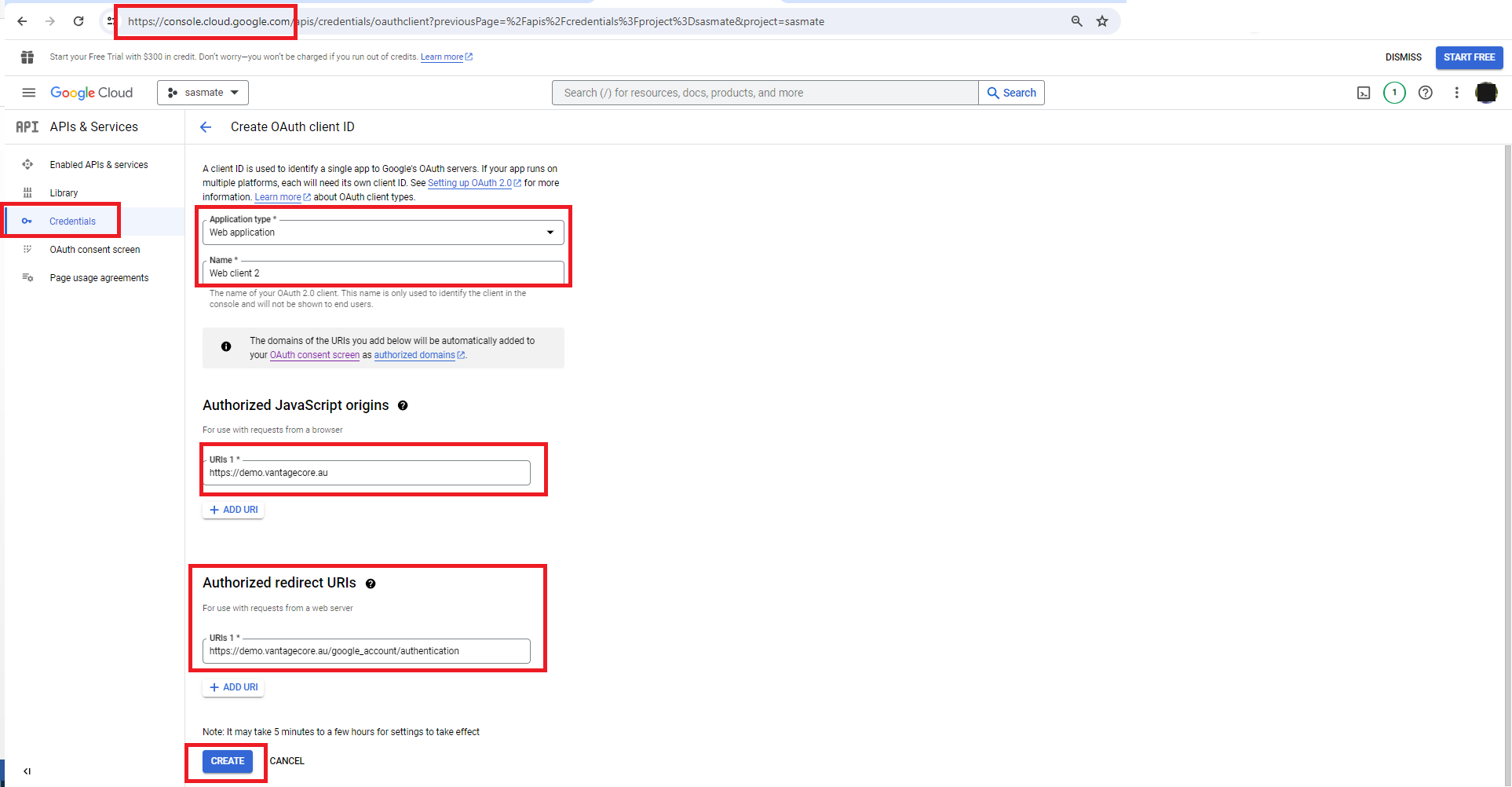Follow the Setting up OAuth 2.0 link
1512x787 pixels.
tap(469, 183)
